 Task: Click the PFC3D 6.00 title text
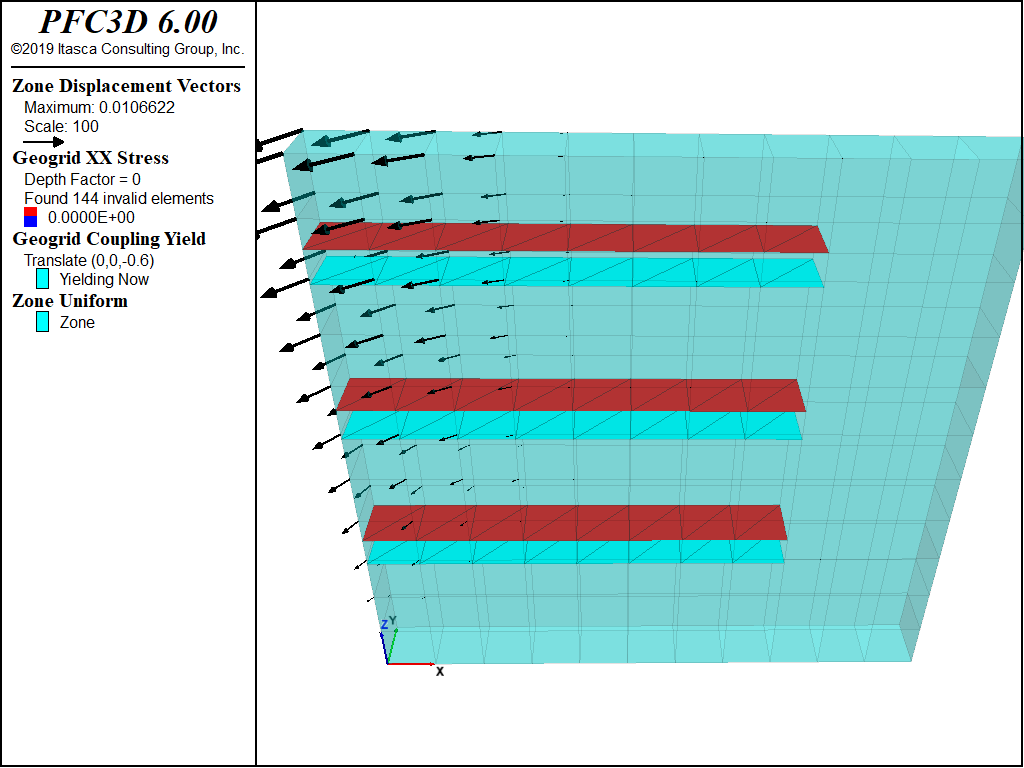(x=128, y=22)
